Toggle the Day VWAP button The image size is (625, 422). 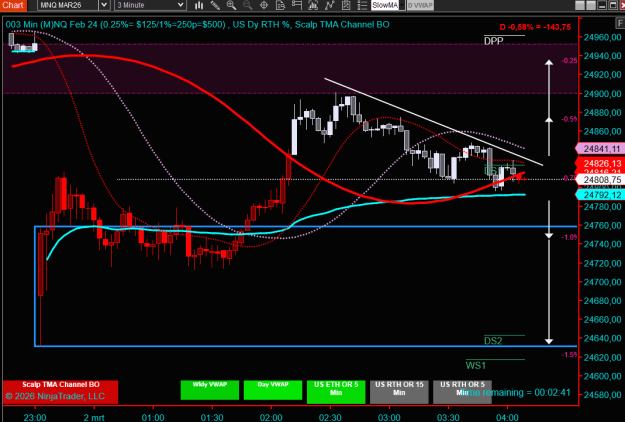pyautogui.click(x=273, y=390)
